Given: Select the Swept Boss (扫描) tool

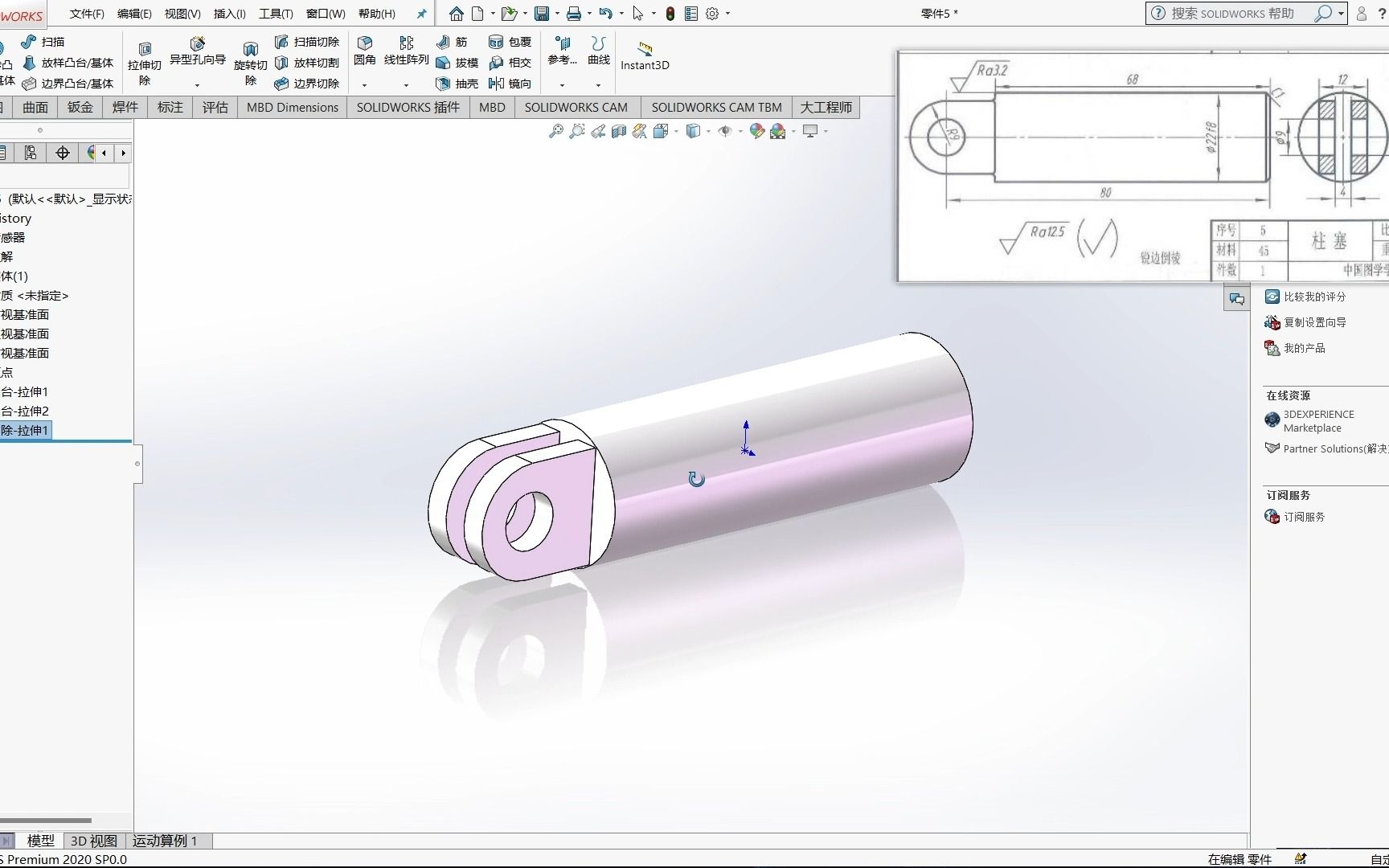Looking at the screenshot, I should click(x=43, y=42).
